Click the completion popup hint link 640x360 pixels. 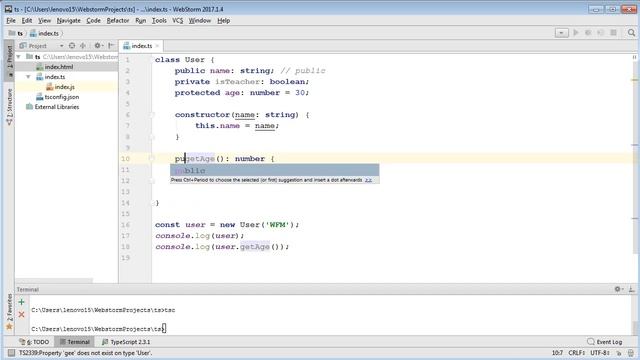click(x=368, y=180)
